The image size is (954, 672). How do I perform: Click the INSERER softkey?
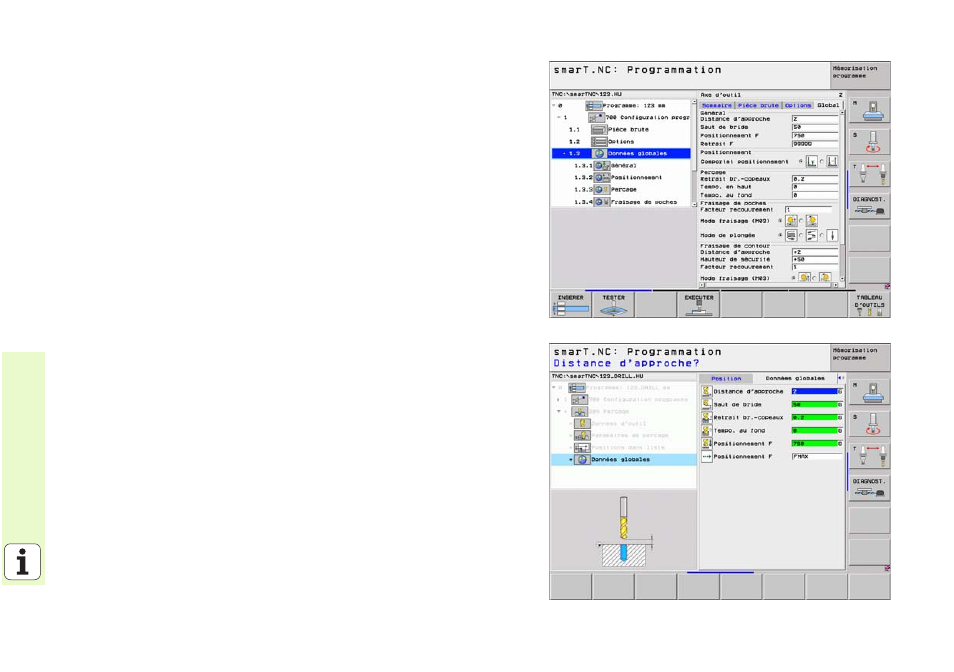pos(571,304)
